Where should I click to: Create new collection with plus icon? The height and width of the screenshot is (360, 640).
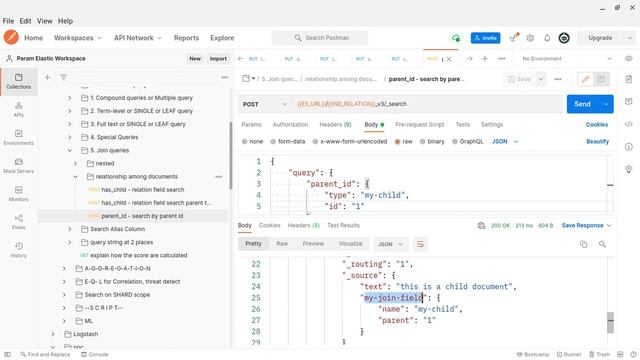(47, 77)
